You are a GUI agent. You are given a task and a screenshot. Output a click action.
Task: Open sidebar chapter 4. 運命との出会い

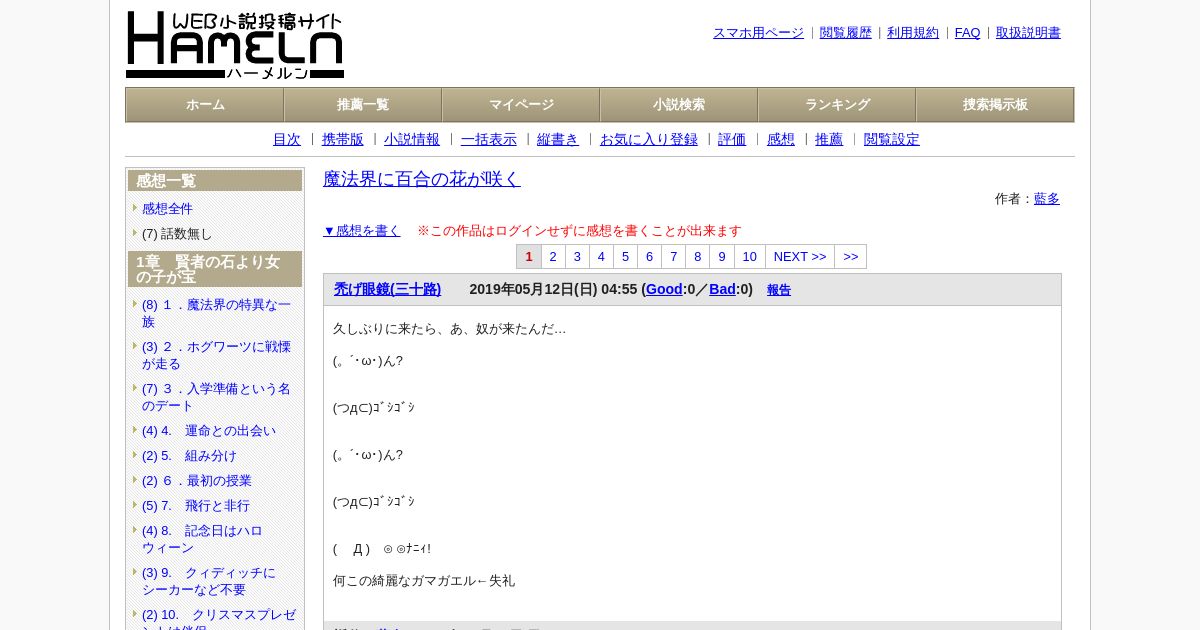(x=209, y=431)
